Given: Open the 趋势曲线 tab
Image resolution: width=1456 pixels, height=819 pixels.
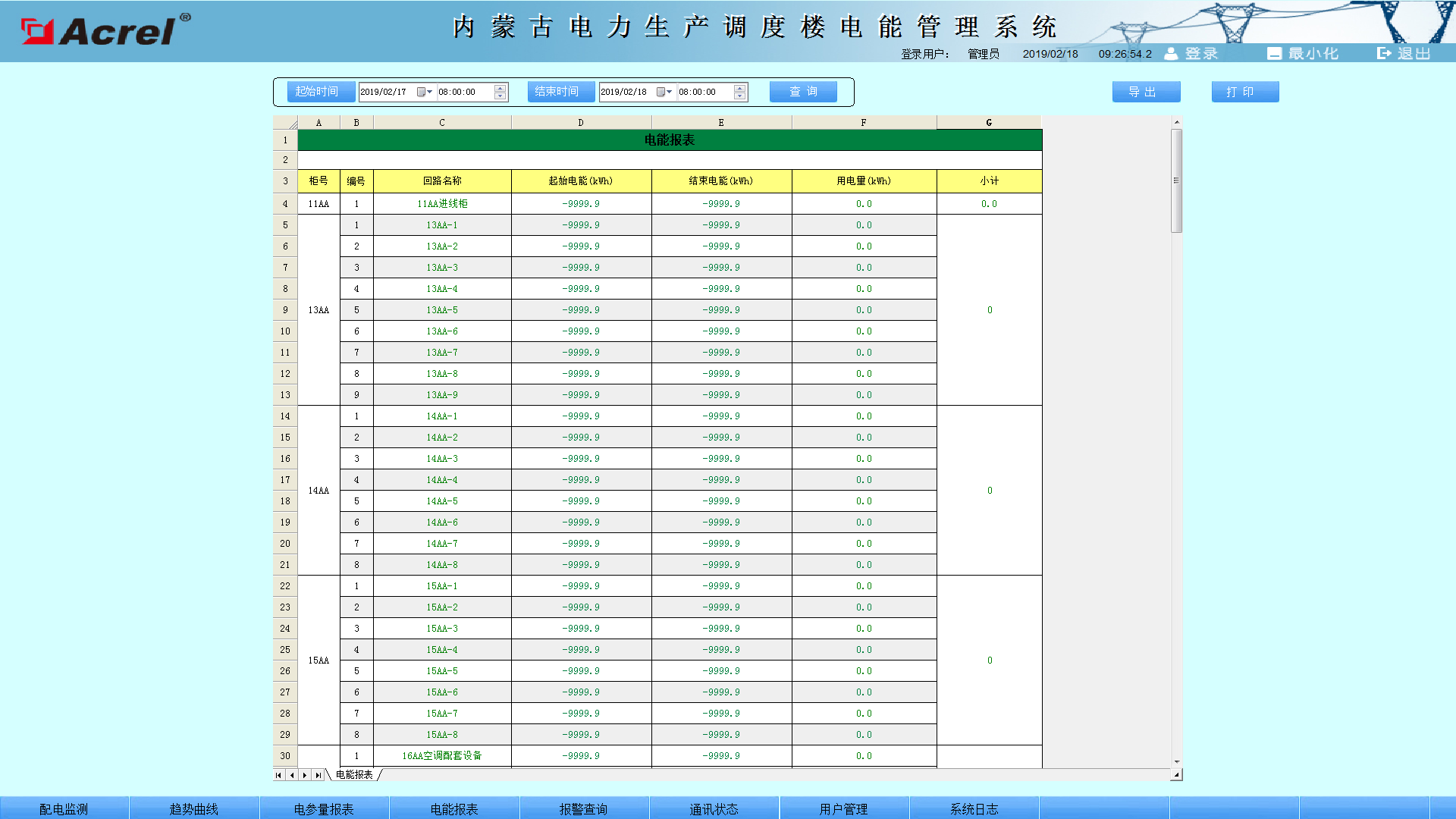Looking at the screenshot, I should coord(194,808).
